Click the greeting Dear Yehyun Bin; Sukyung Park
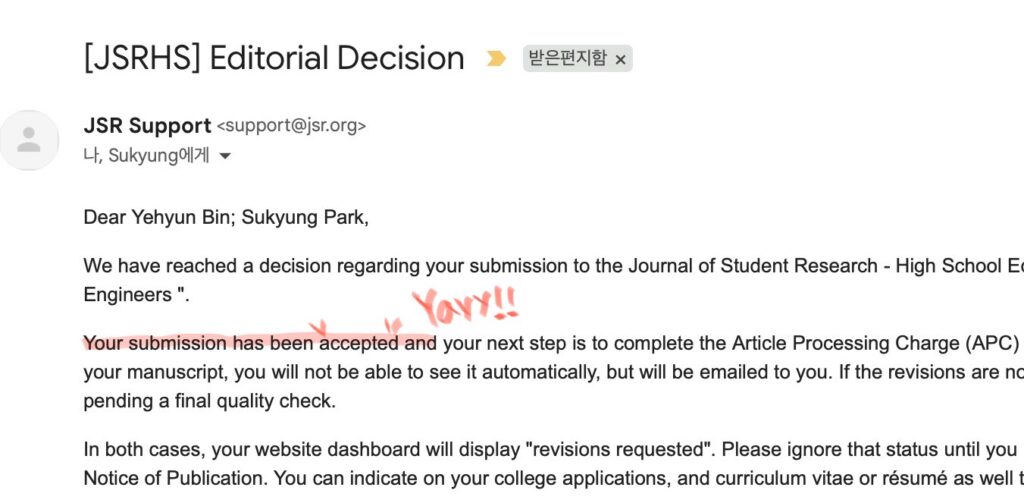The width and height of the screenshot is (1024, 503). tap(226, 217)
